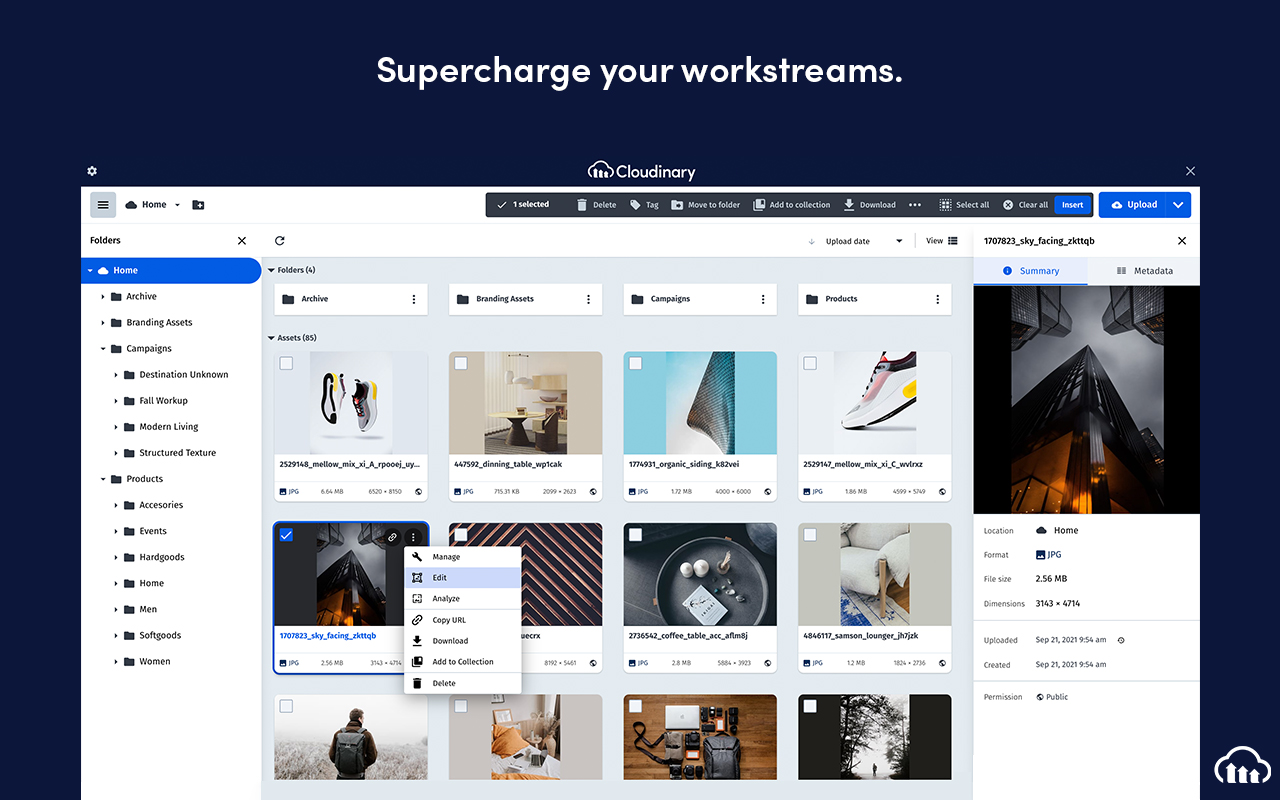Click the Download icon in the toolbar
The height and width of the screenshot is (800, 1280).
[850, 204]
